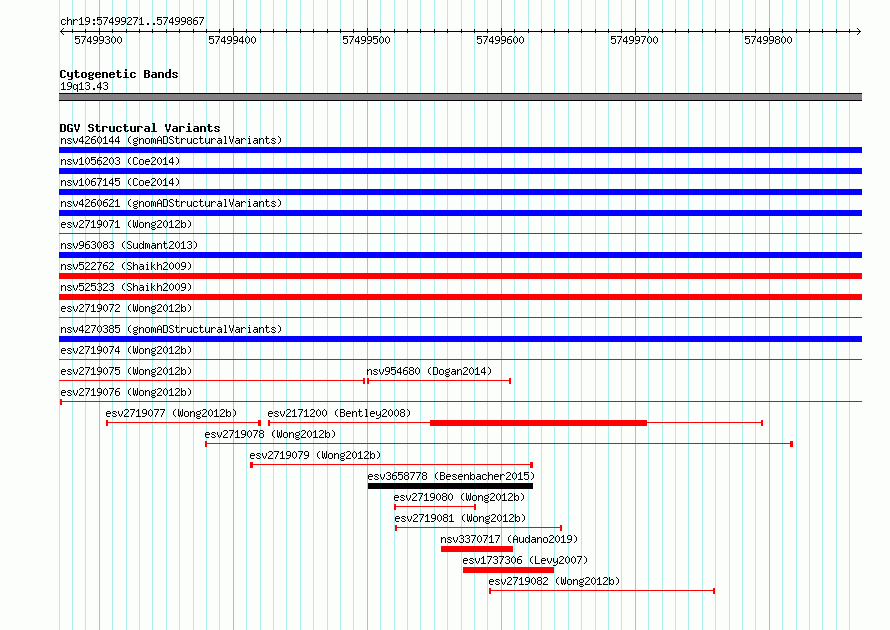Click the blue bar for nsv1056203
Screen dimensions: 890x630
(460, 171)
